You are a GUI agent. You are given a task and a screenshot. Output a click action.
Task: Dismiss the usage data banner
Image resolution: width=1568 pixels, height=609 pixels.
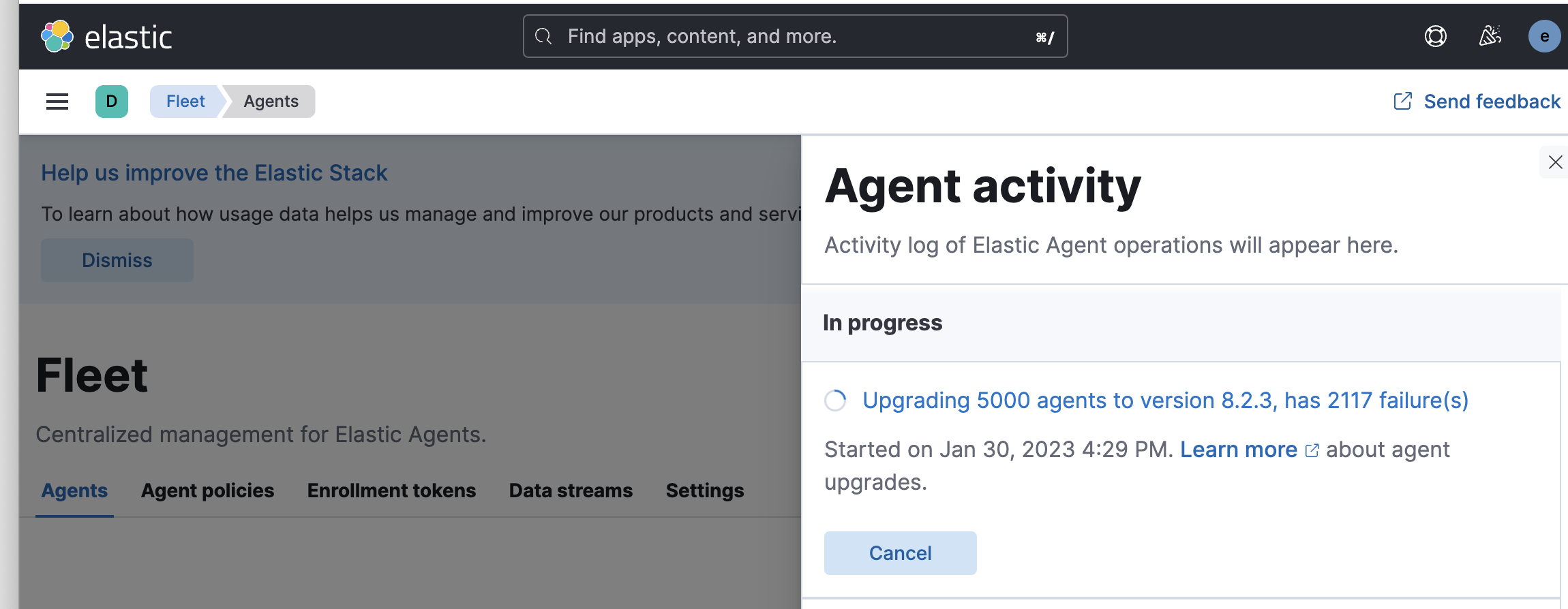[117, 260]
